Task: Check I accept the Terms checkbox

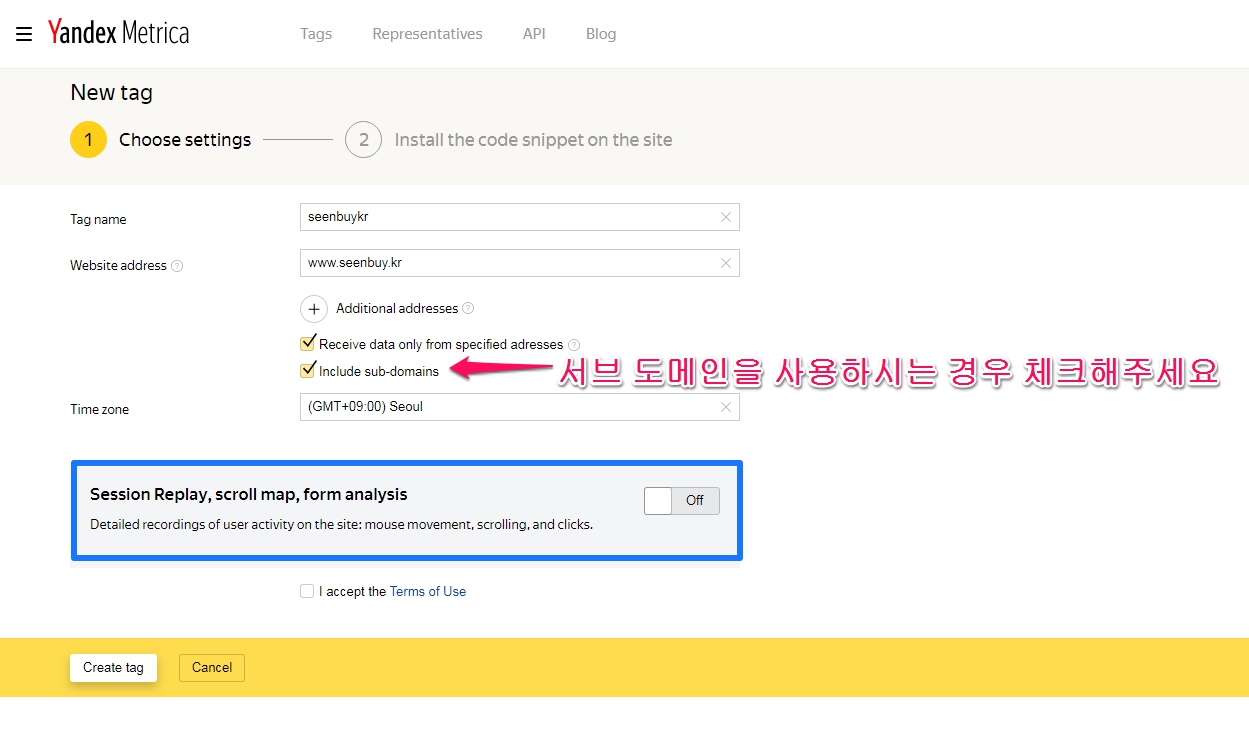Action: pyautogui.click(x=307, y=591)
